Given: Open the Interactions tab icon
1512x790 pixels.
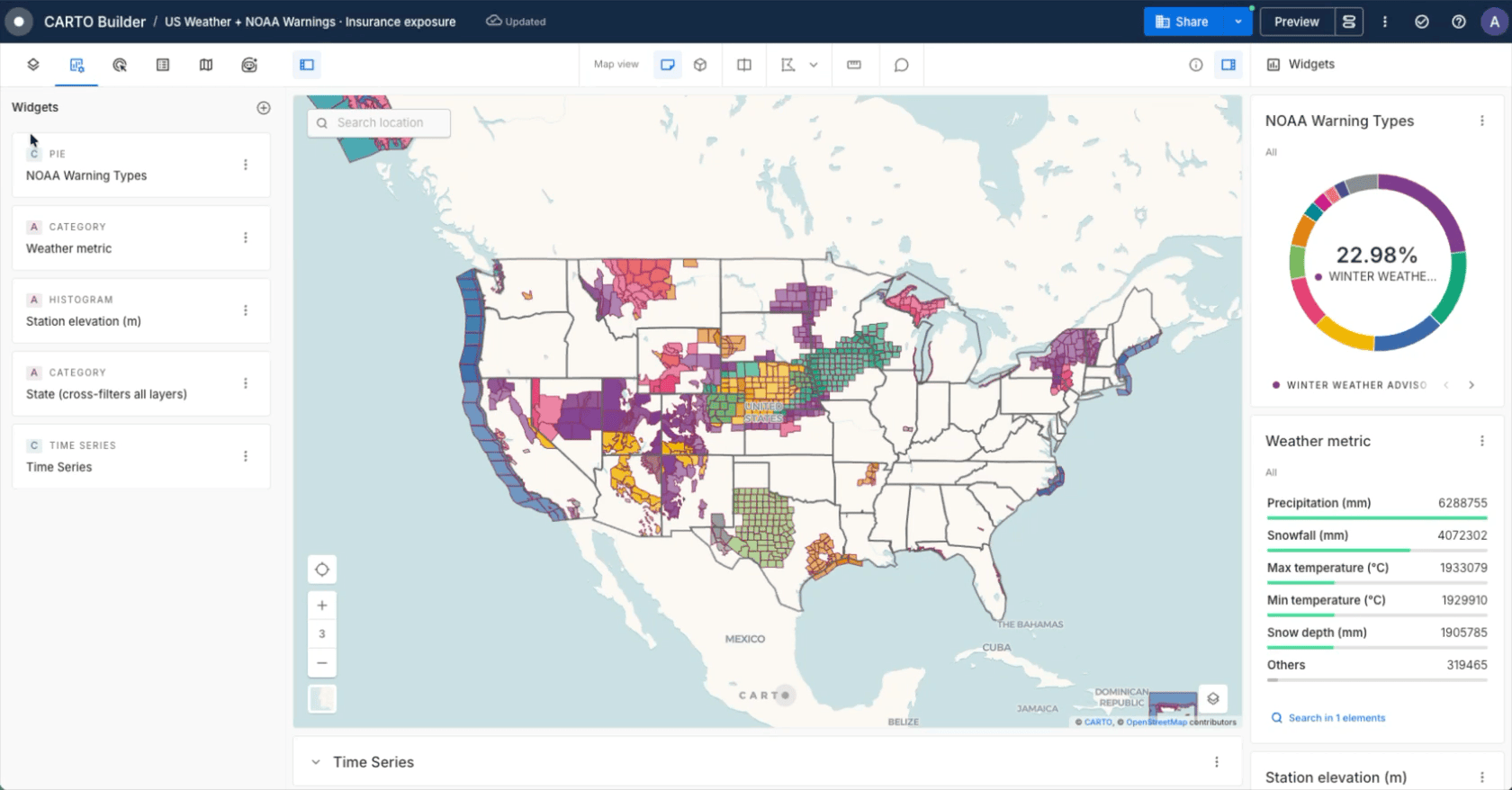Looking at the screenshot, I should click(120, 65).
